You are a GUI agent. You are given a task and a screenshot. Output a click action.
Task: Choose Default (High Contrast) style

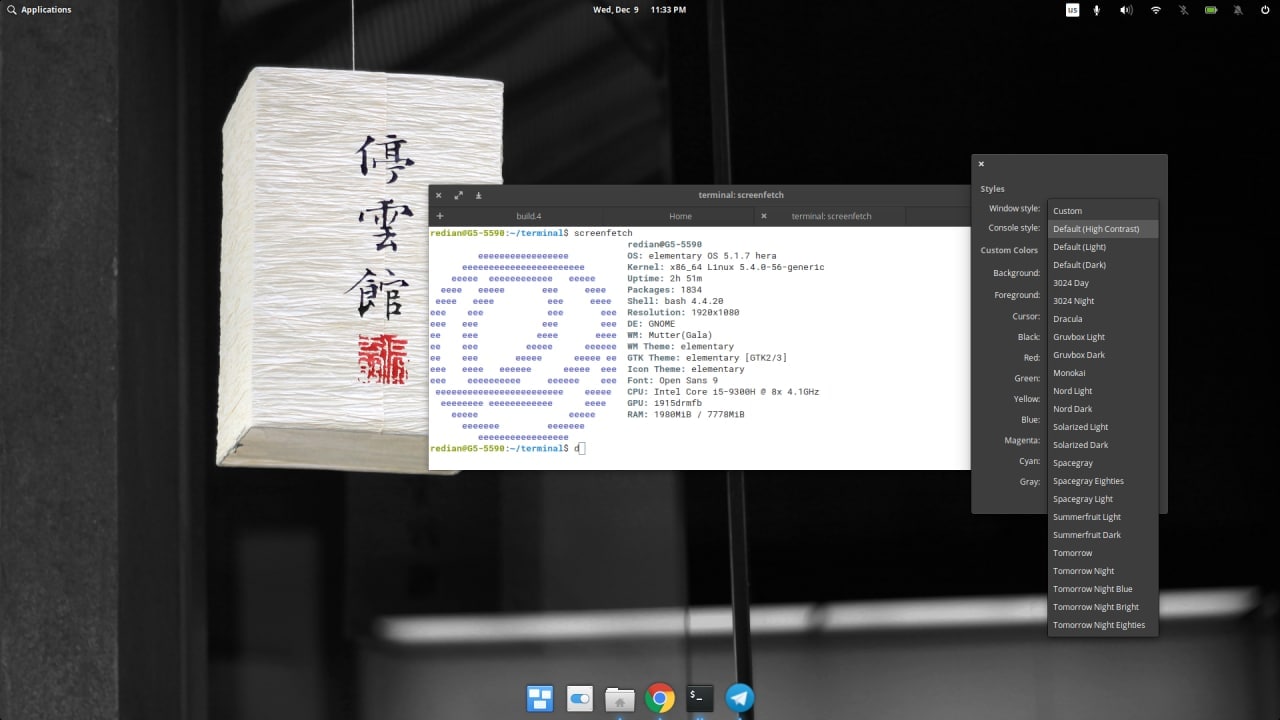[x=1103, y=229]
